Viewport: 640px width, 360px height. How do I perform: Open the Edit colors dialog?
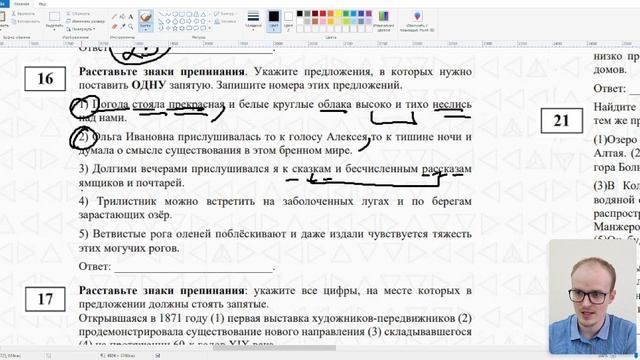(x=384, y=21)
